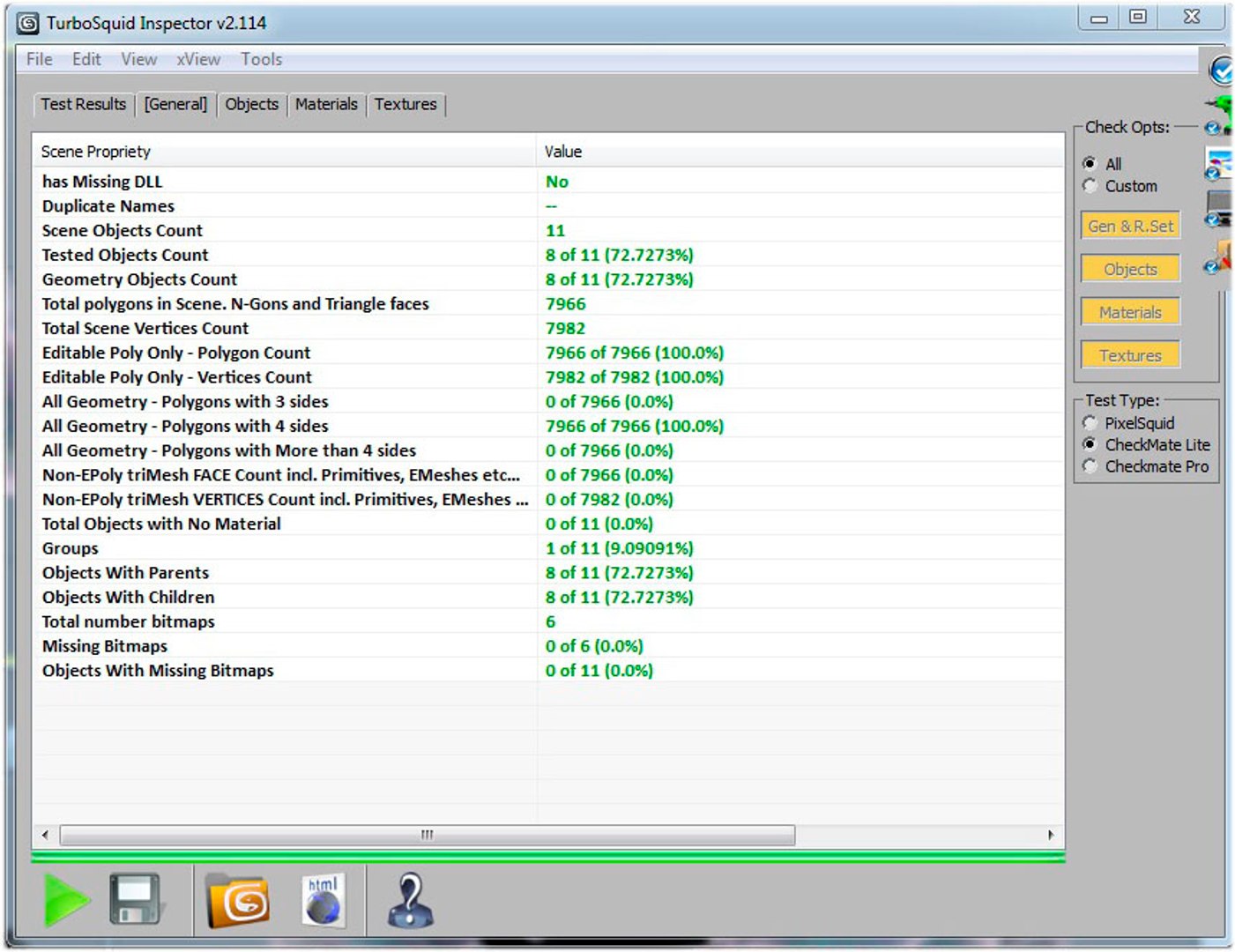1235x952 pixels.
Task: Switch to the Materials tab
Action: coord(326,104)
